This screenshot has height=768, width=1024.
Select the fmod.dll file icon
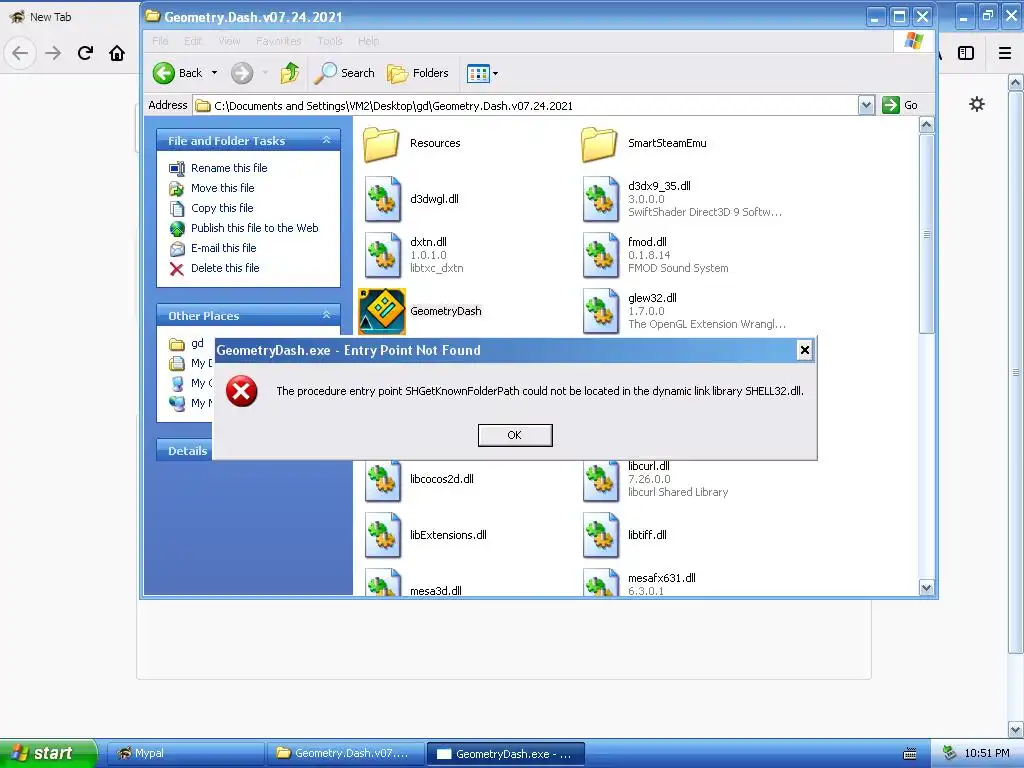click(600, 255)
